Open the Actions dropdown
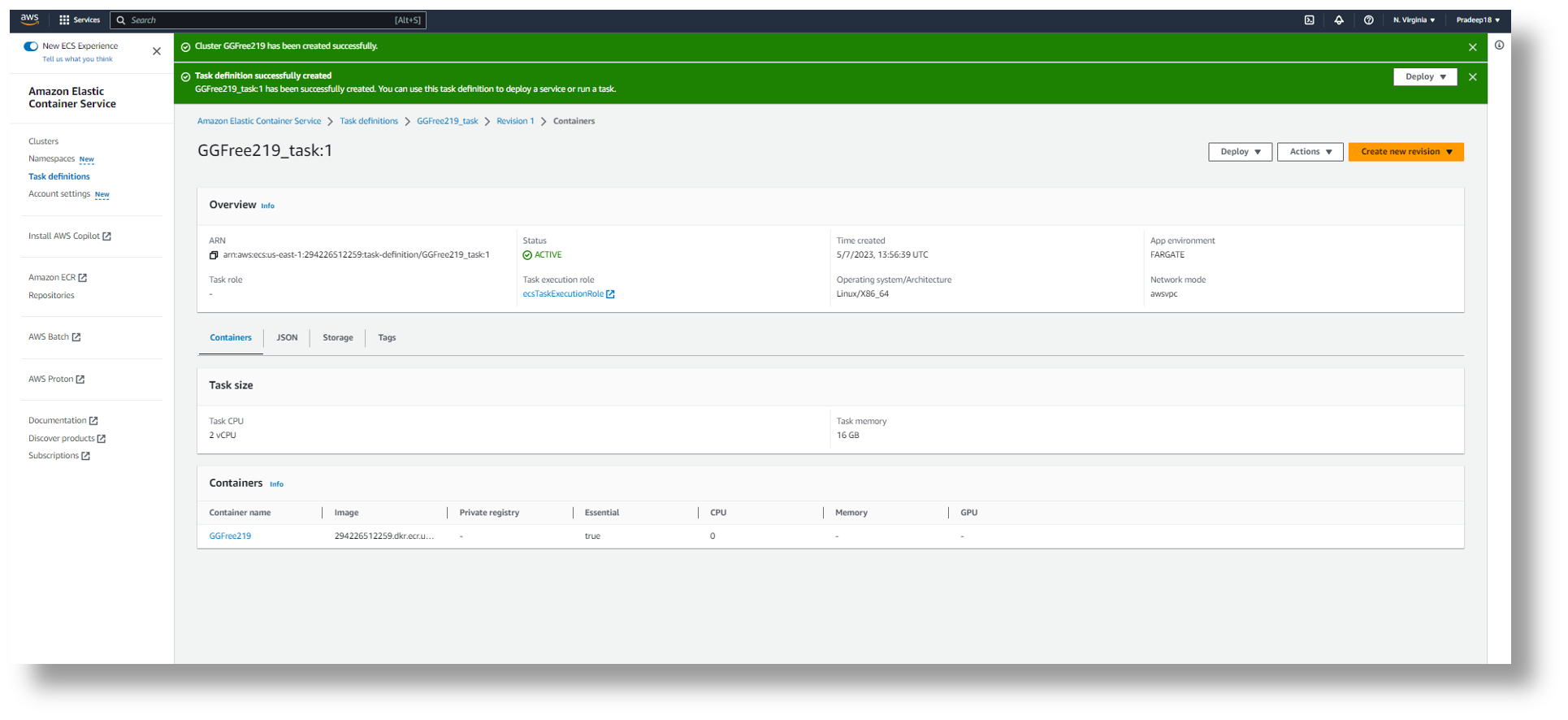The image size is (1568, 720). coord(1310,152)
